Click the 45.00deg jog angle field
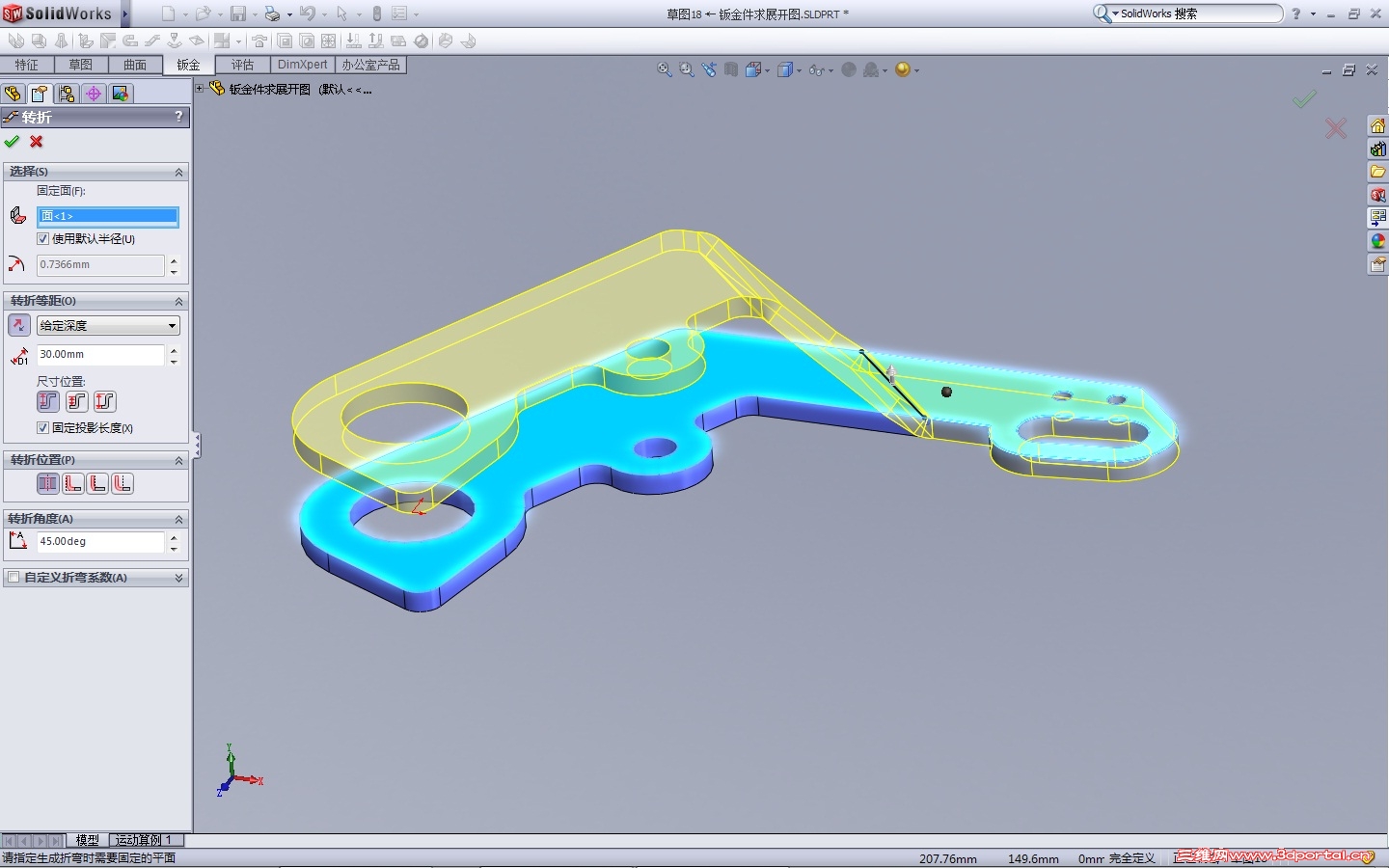 point(101,542)
